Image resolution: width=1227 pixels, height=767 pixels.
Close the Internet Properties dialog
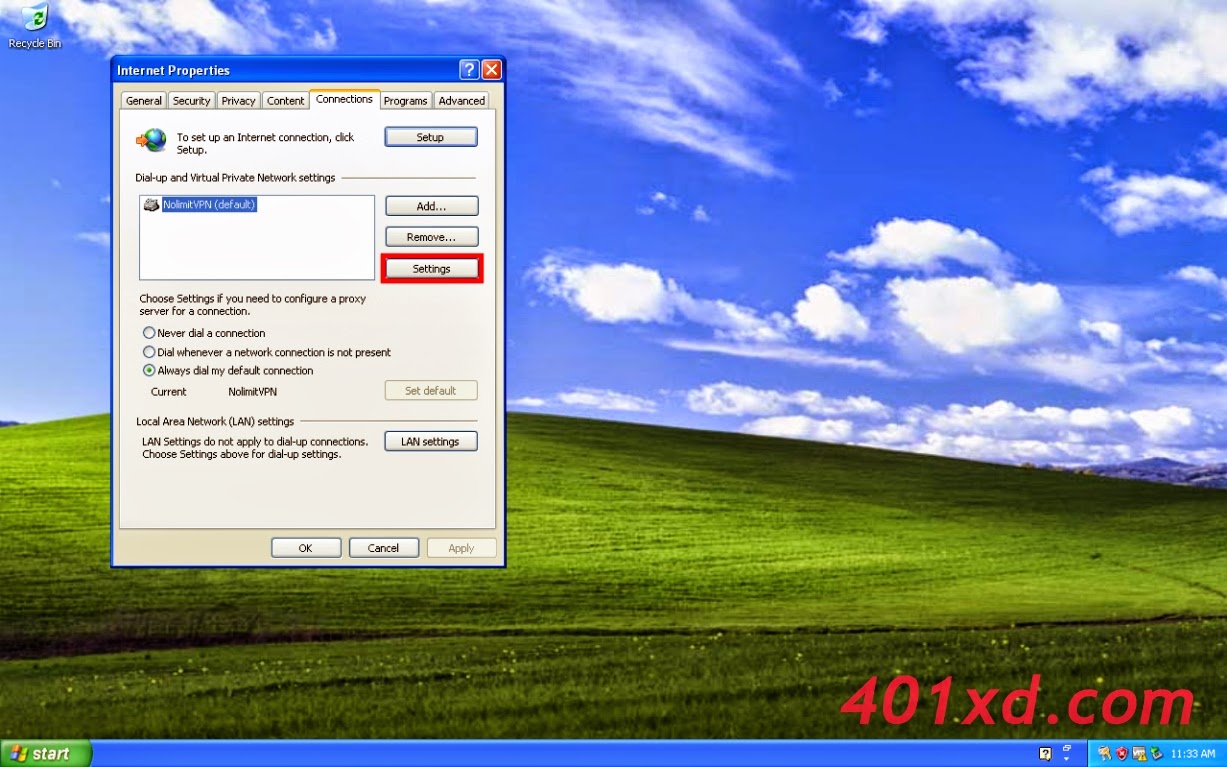[491, 70]
